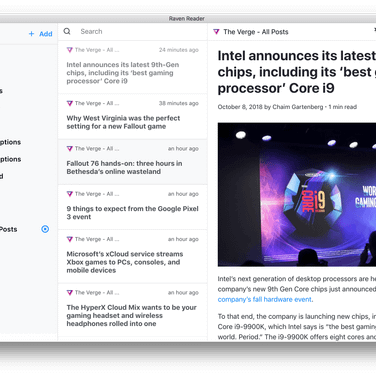Click the article headline in reading pane
The width and height of the screenshot is (376, 376).
click(297, 72)
